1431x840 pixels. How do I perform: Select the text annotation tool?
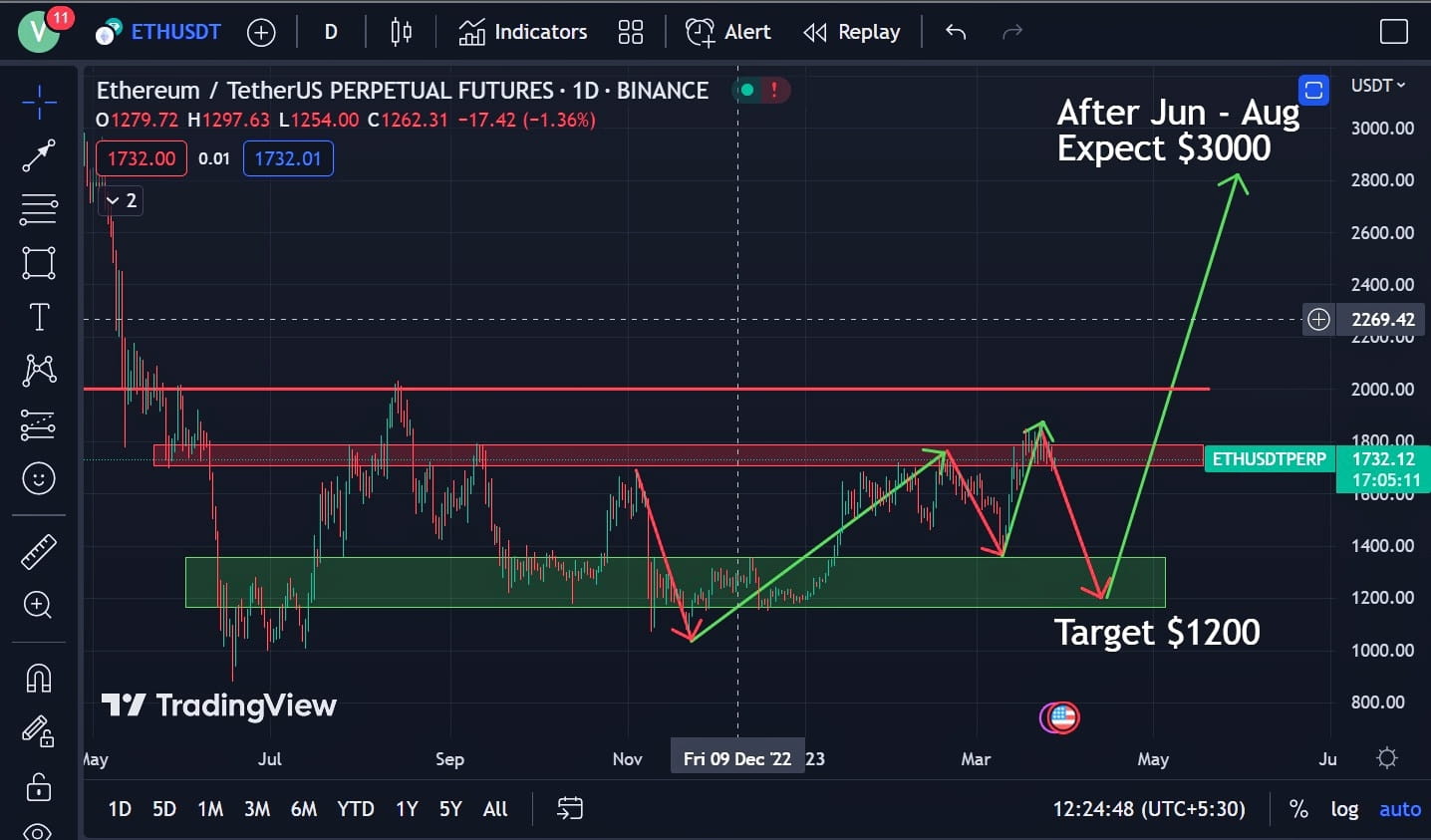pyautogui.click(x=38, y=316)
